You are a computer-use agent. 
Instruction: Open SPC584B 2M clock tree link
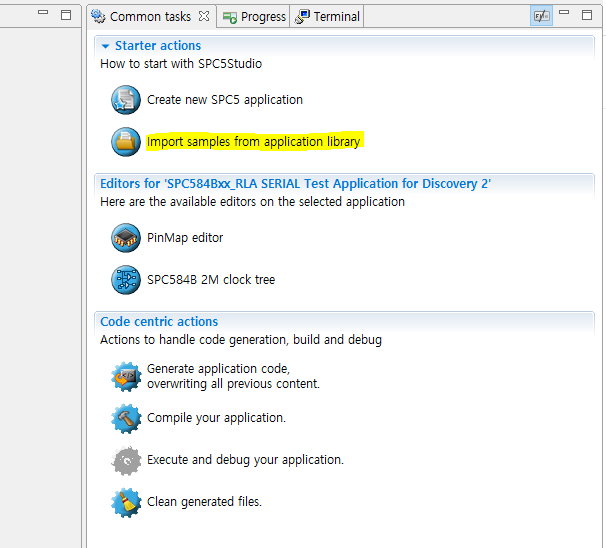pyautogui.click(x=211, y=279)
